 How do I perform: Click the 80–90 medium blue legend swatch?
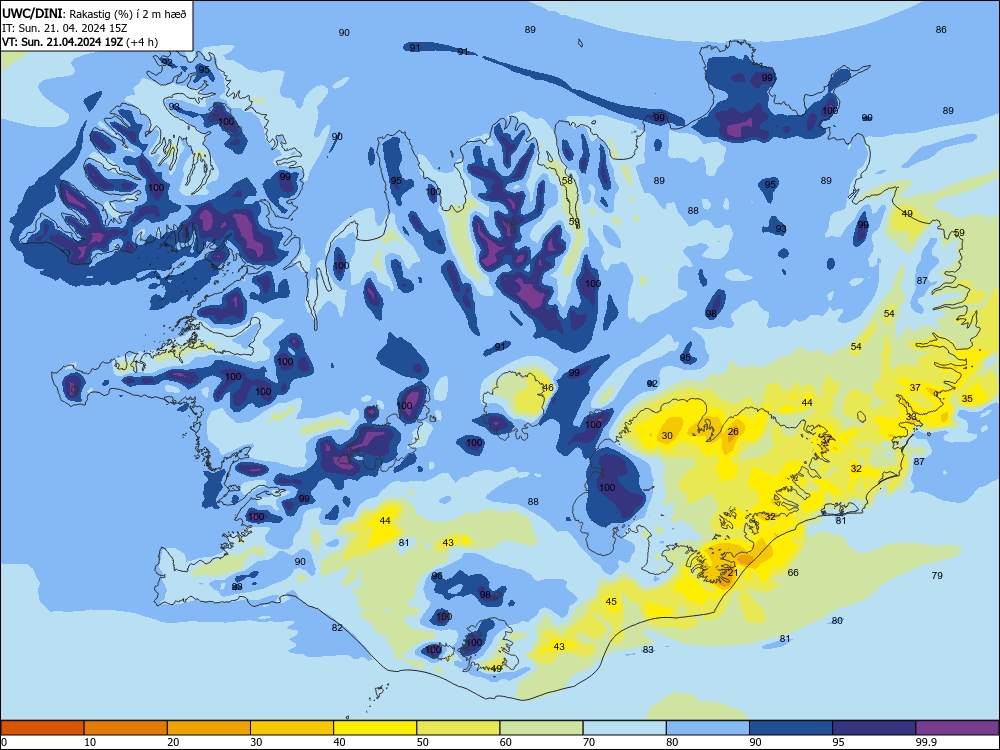[707, 728]
